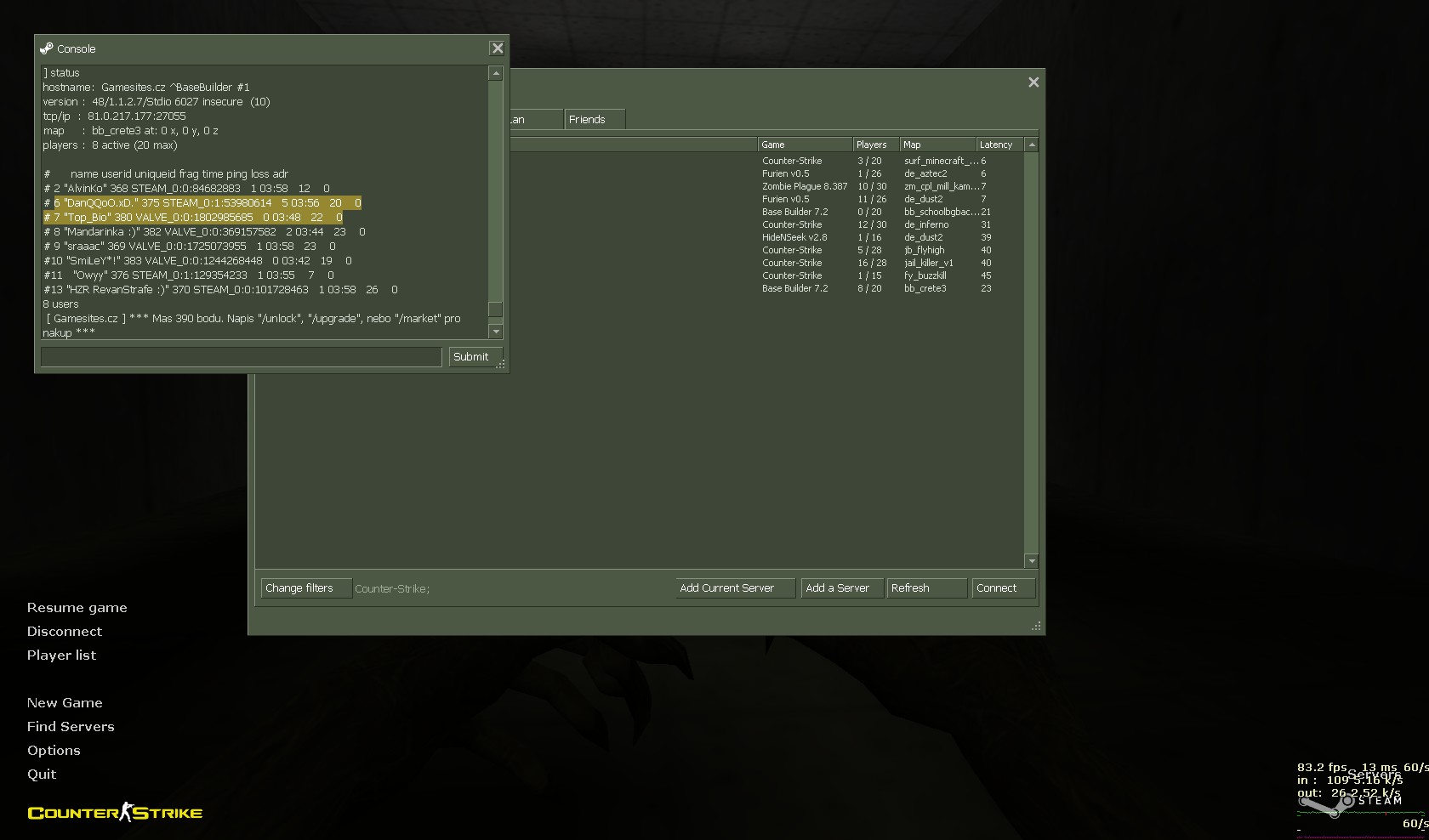Sort servers by Game column
1429x840 pixels.
[805, 145]
